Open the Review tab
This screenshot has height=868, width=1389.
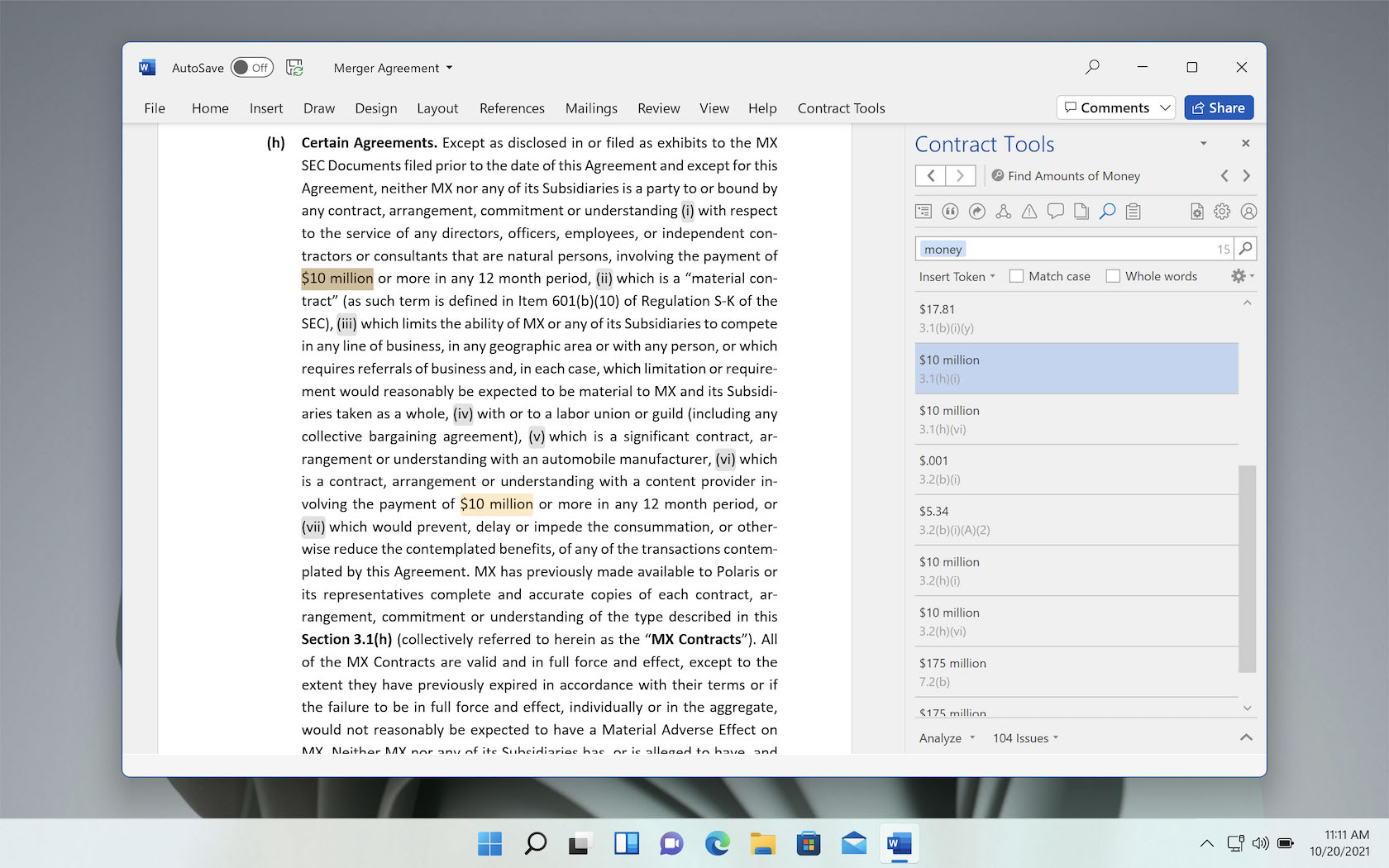pyautogui.click(x=659, y=108)
